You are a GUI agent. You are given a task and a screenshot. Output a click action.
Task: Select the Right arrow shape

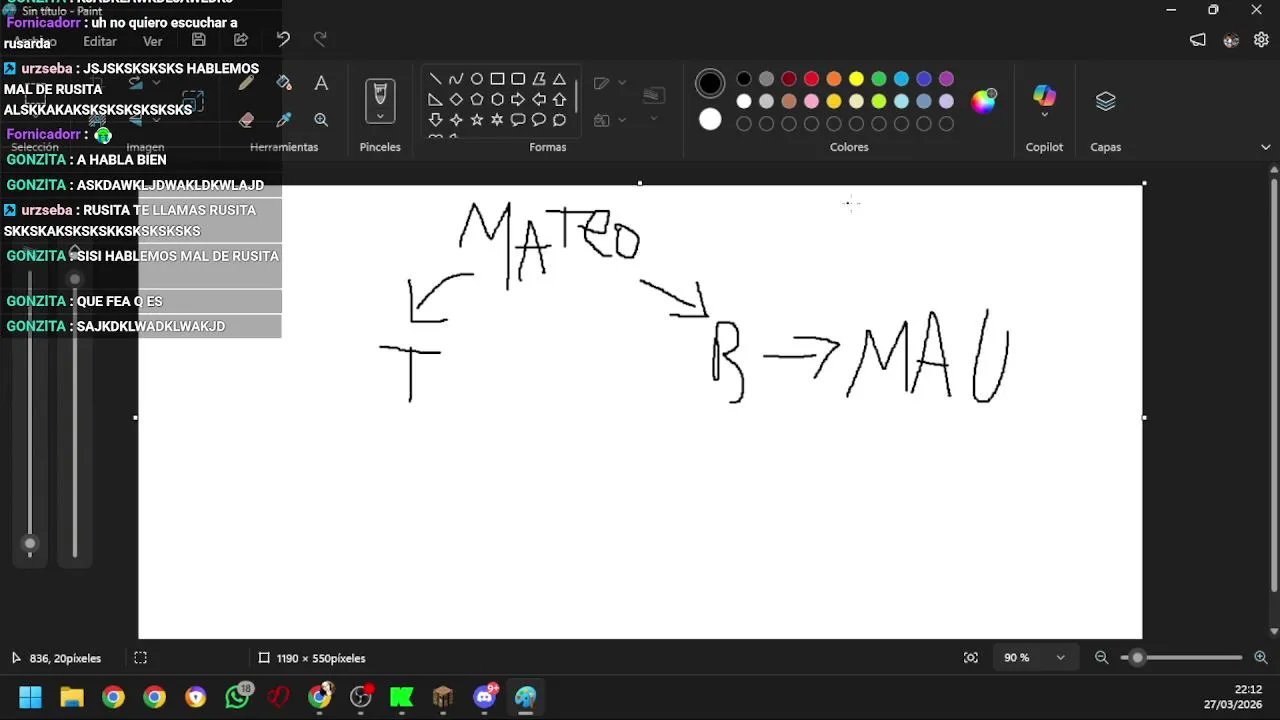coord(518,100)
